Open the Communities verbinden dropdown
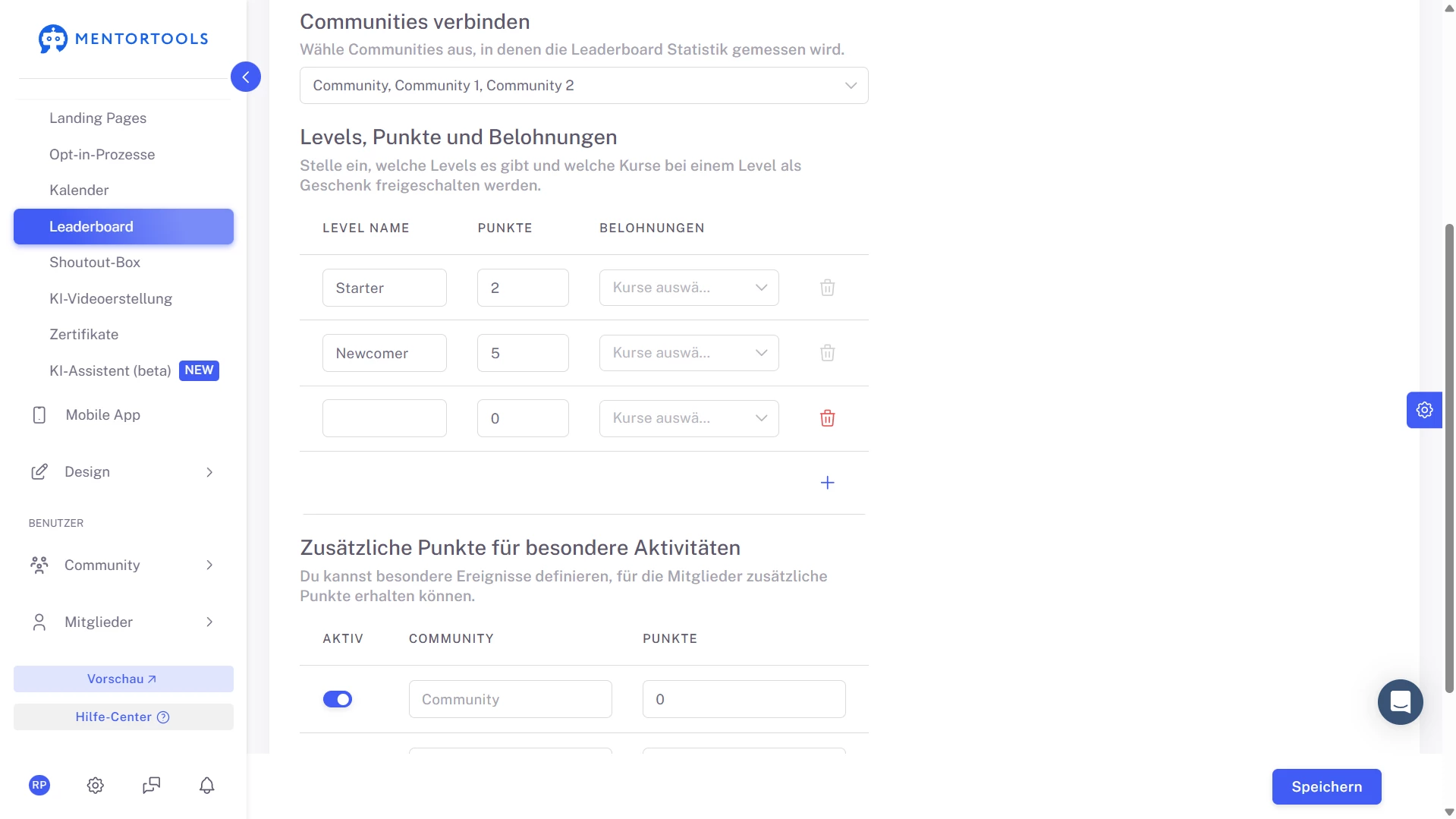The image size is (1456, 819). pos(583,86)
